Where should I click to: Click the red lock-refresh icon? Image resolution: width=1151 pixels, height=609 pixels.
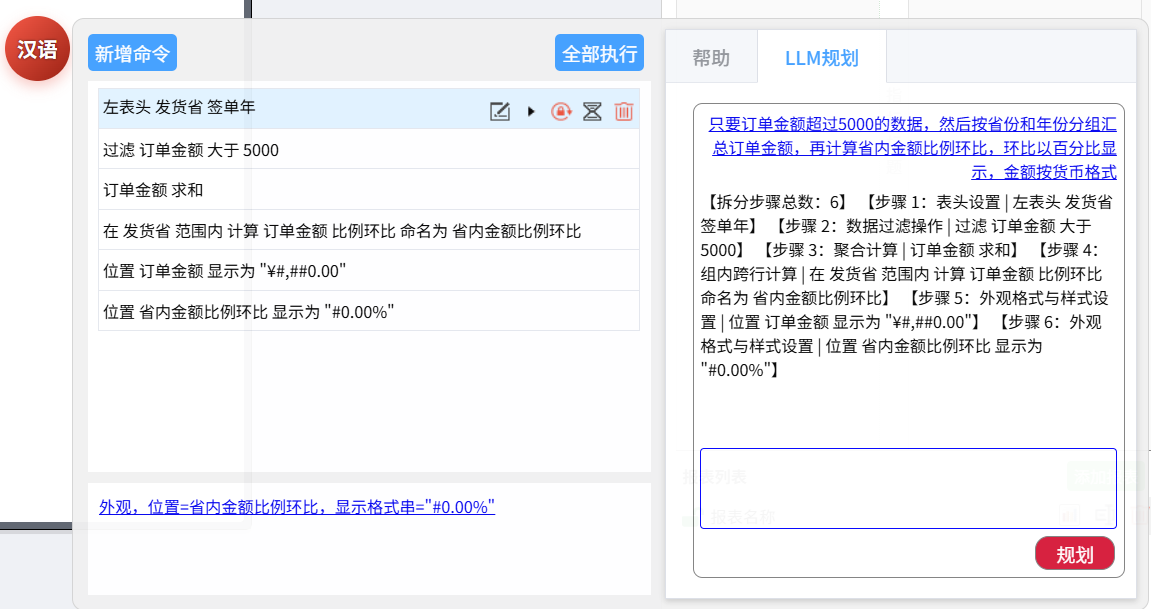pos(561,111)
